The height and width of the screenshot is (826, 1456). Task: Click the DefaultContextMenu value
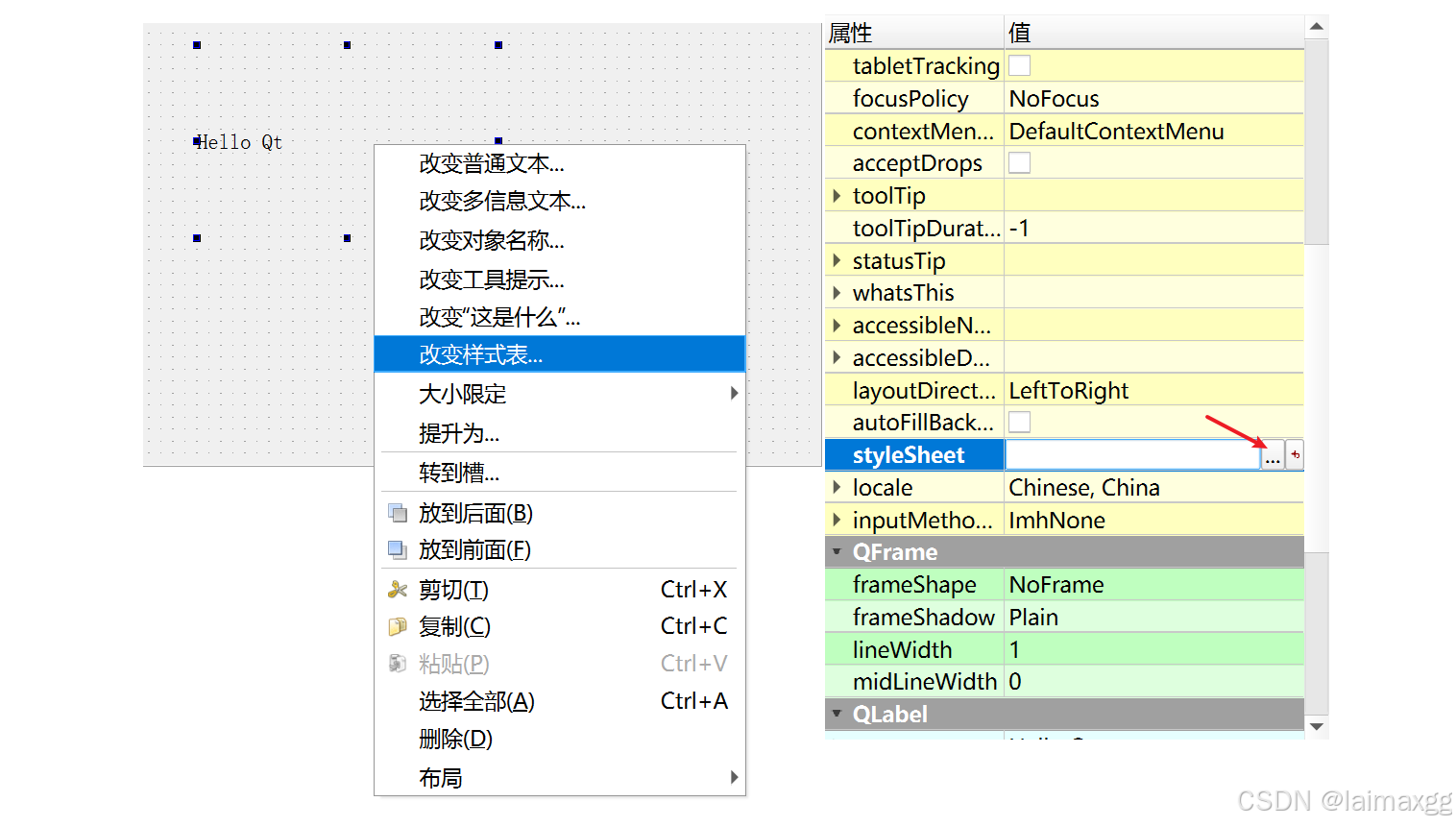click(1116, 132)
